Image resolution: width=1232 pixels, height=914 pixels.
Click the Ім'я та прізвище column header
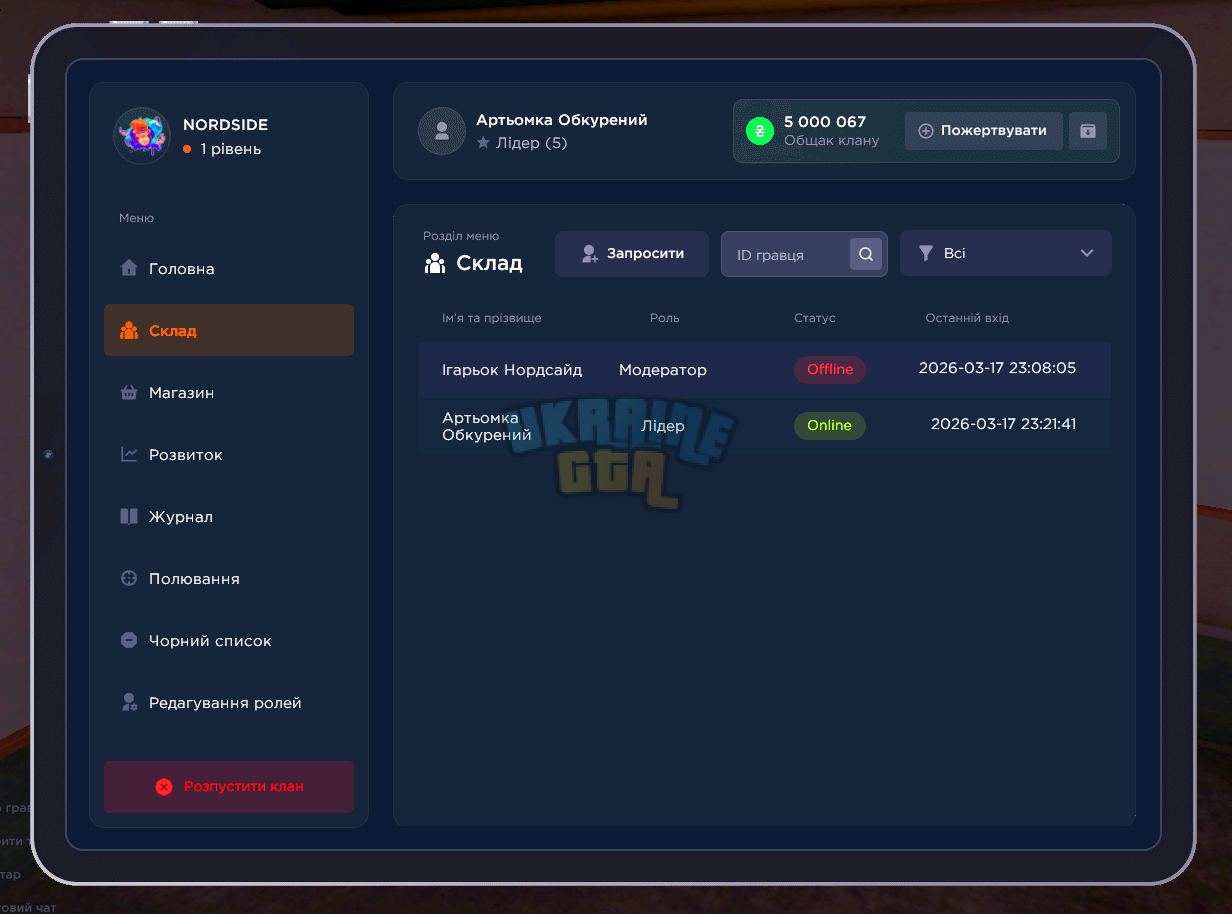point(492,318)
